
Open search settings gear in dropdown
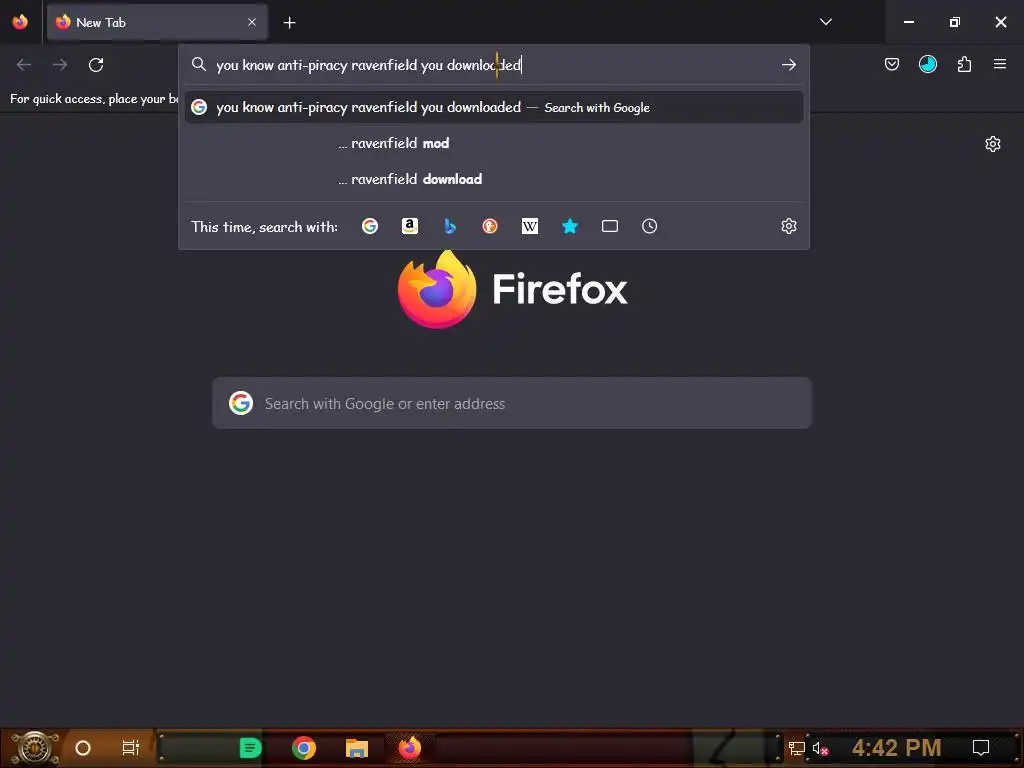click(789, 226)
